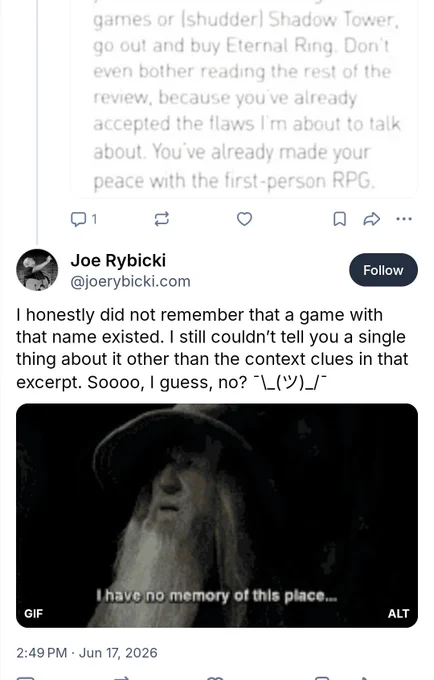
Task: Expand the Eternal Ring review excerpt image
Action: coord(244,98)
